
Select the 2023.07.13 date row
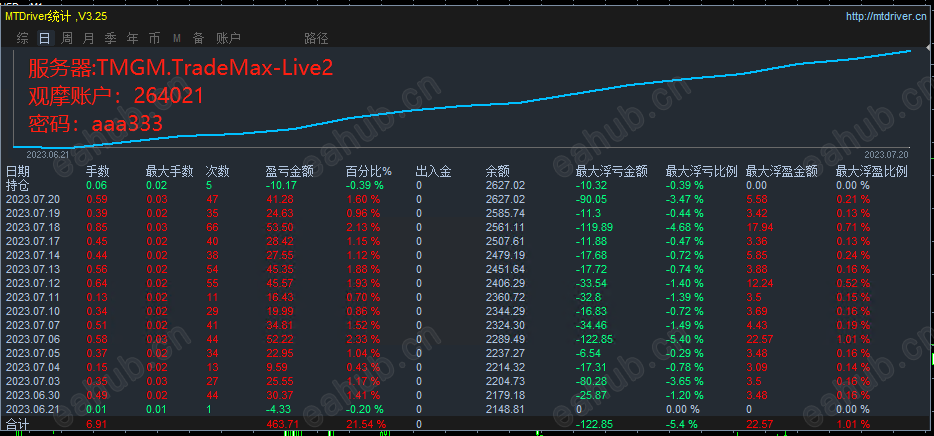click(x=32, y=269)
